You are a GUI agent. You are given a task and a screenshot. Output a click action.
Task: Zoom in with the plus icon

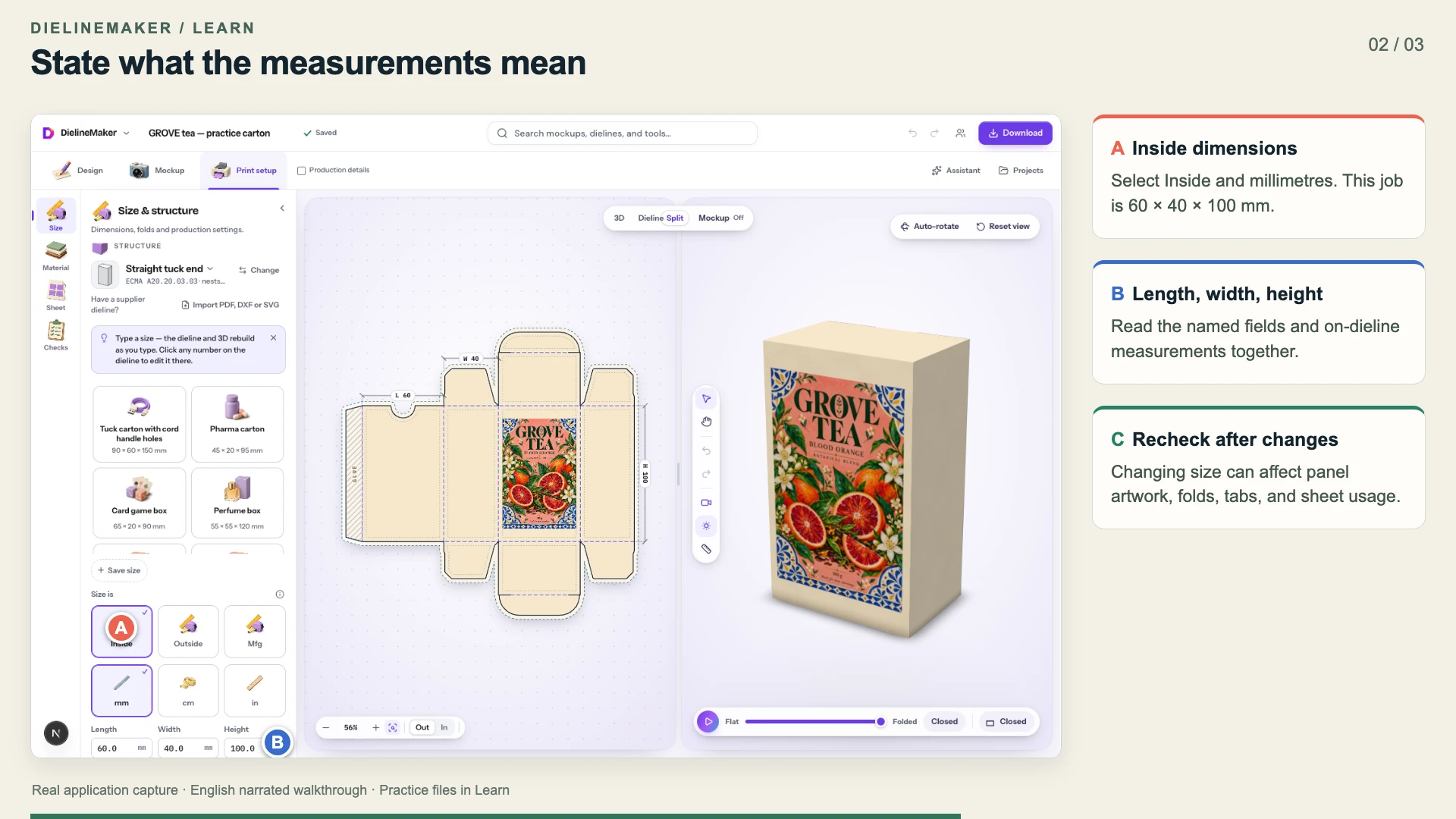375,728
